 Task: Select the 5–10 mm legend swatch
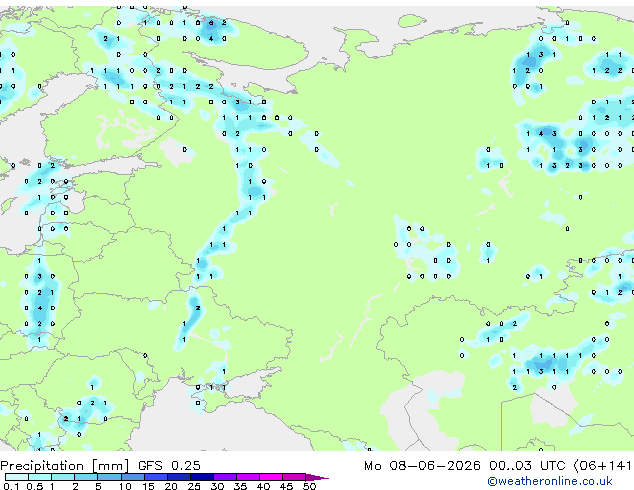(x=110, y=477)
